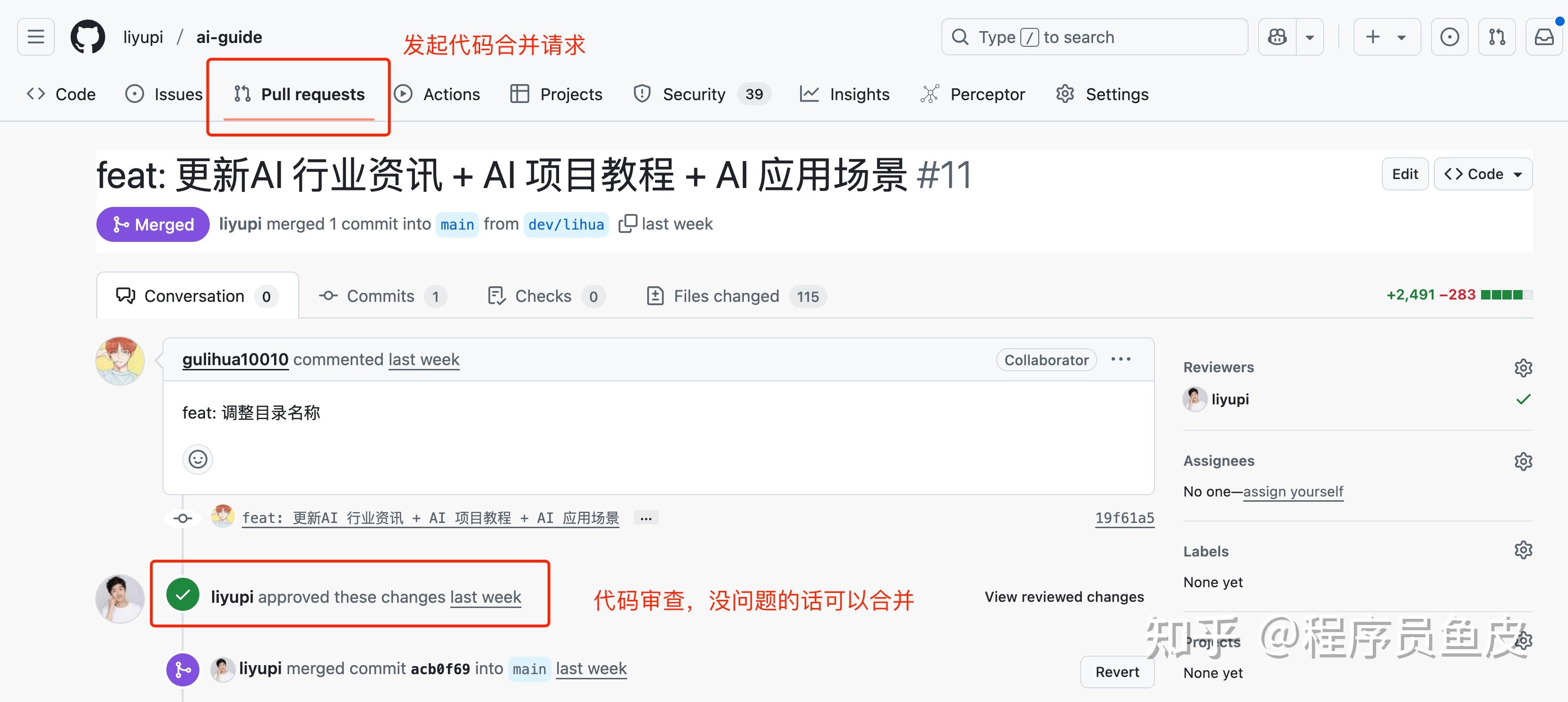Open the Reviewers gear settings
This screenshot has width=1568, height=702.
pyautogui.click(x=1523, y=368)
